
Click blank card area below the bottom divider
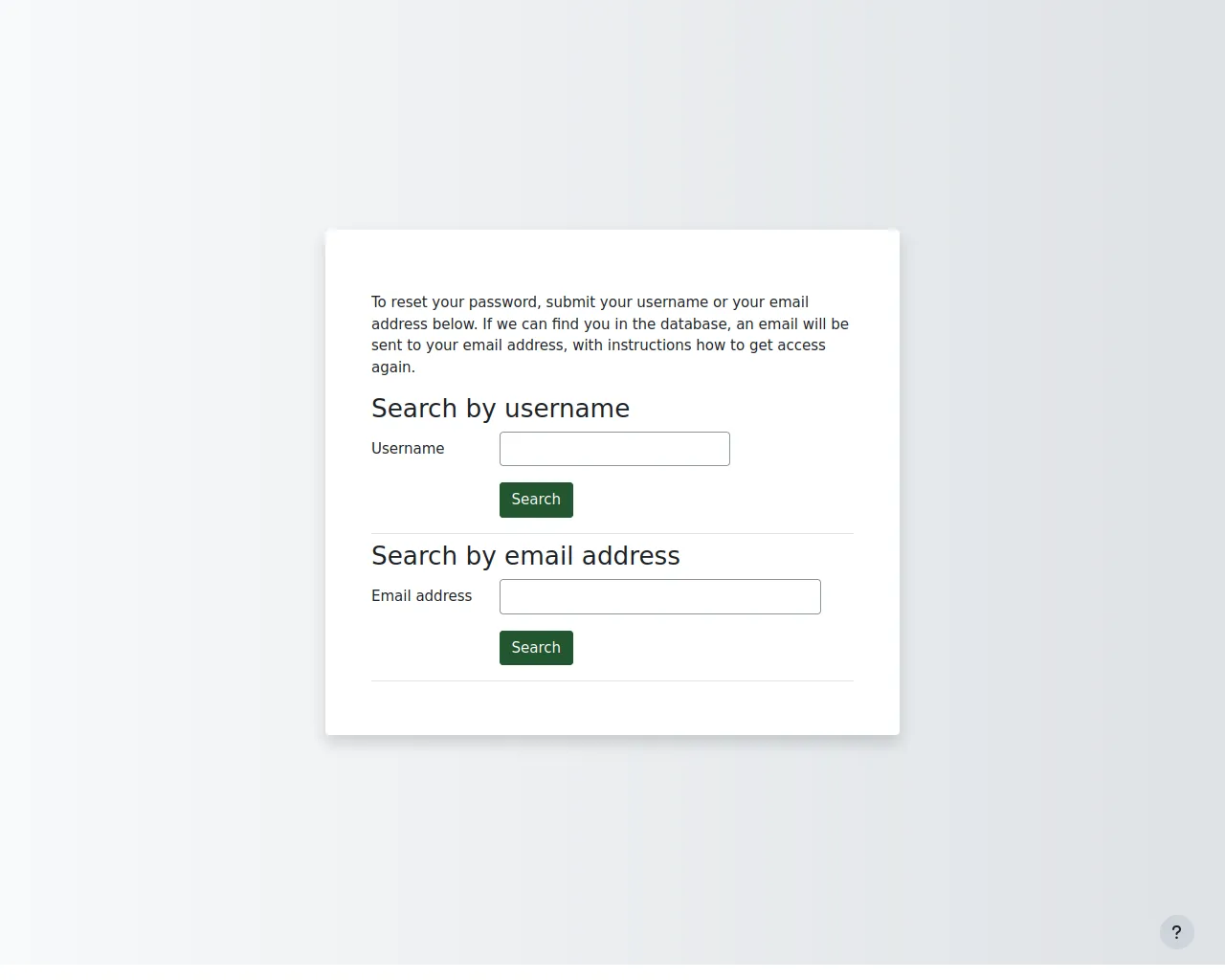[x=612, y=708]
